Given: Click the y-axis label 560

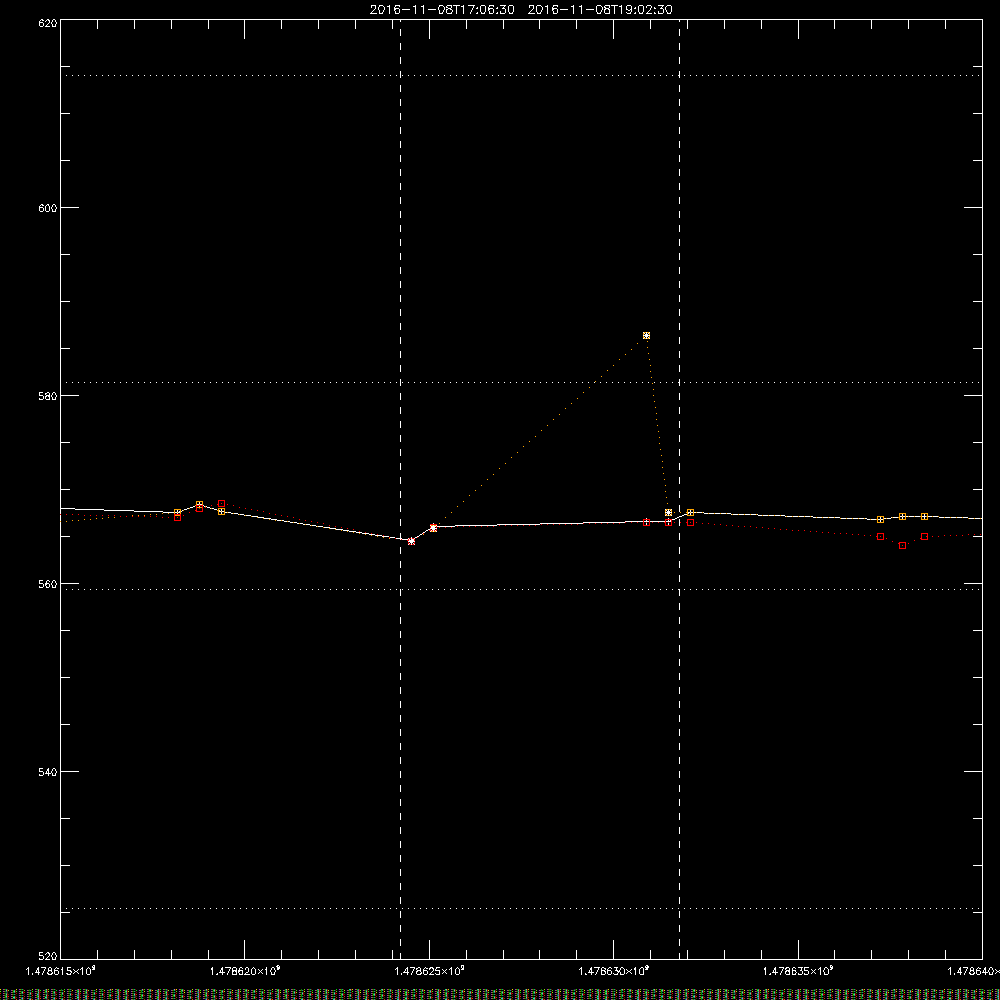Looking at the screenshot, I should pos(48,584).
